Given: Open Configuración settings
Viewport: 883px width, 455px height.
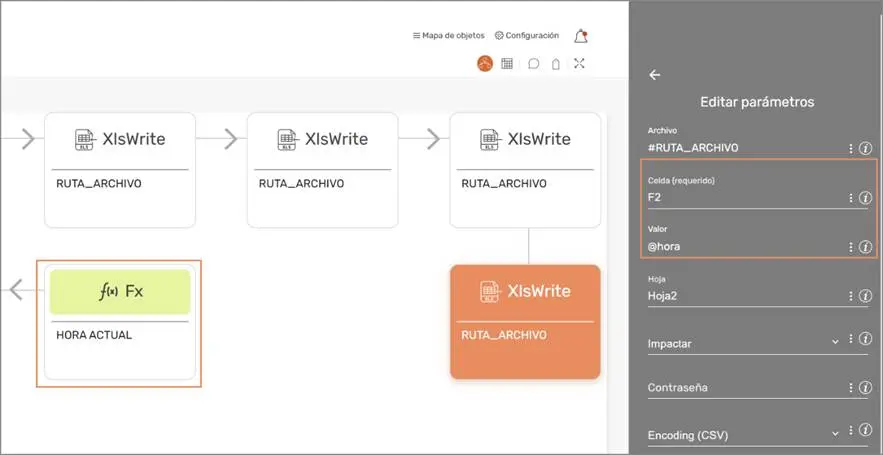Looking at the screenshot, I should (x=527, y=35).
